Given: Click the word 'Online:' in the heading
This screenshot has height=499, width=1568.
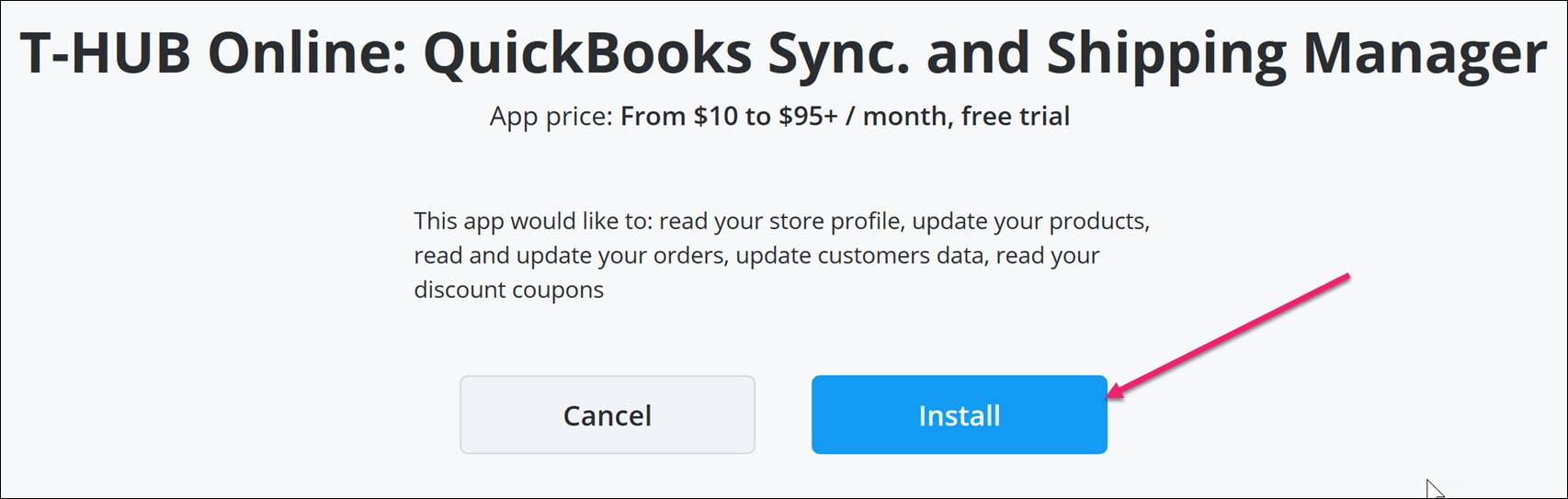Looking at the screenshot, I should click(x=306, y=53).
